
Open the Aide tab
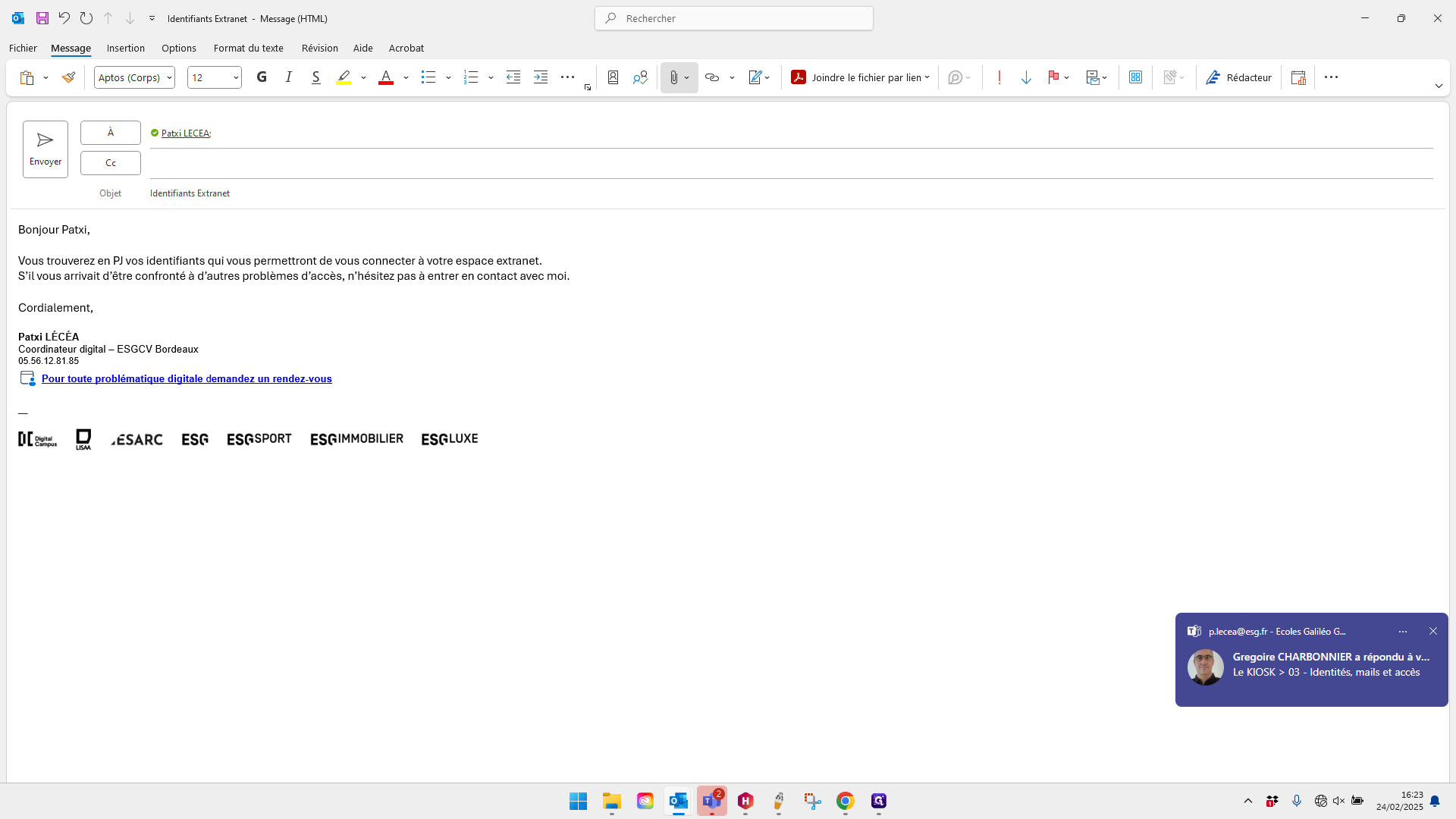(363, 48)
